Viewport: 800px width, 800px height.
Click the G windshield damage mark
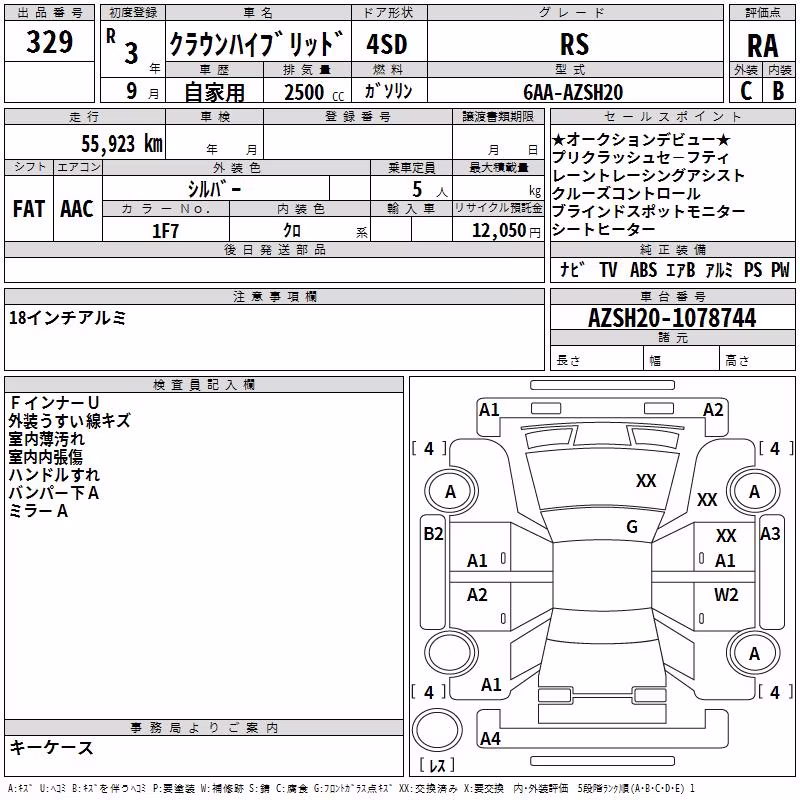coord(632,526)
